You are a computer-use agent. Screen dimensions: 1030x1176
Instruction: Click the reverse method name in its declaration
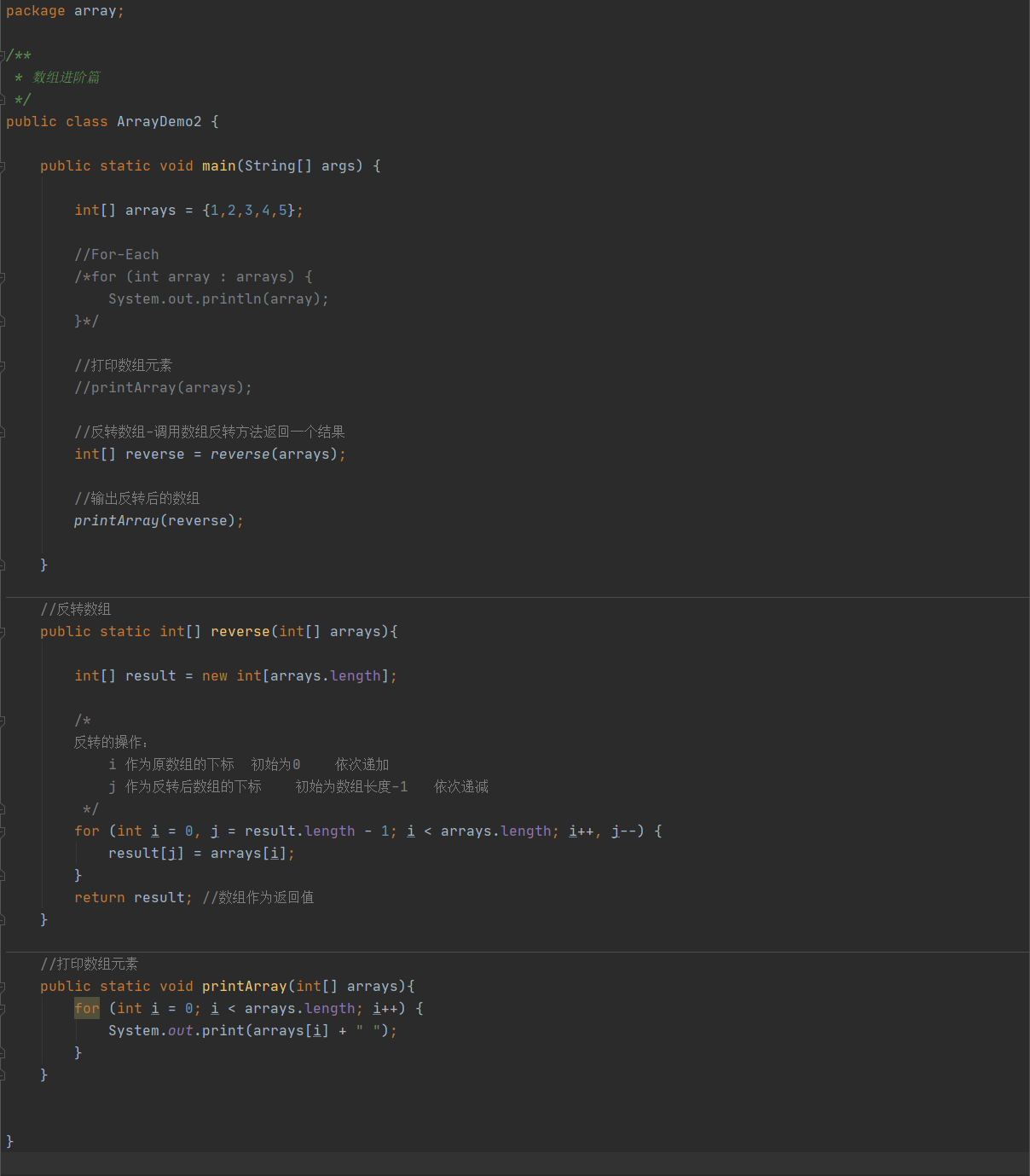click(240, 632)
